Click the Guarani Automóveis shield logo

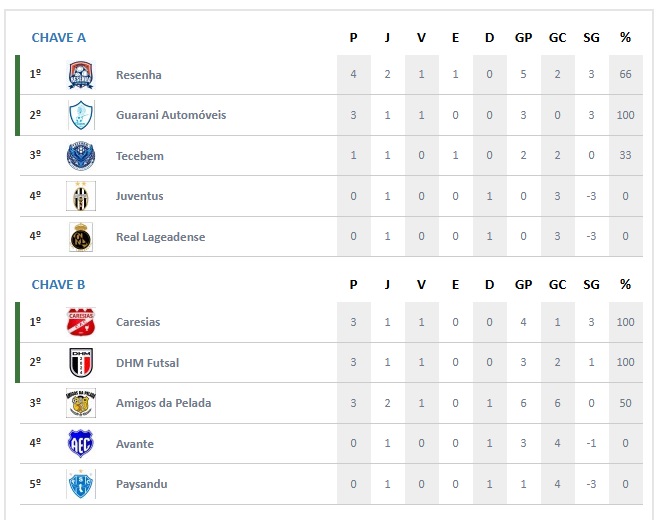(x=81, y=115)
